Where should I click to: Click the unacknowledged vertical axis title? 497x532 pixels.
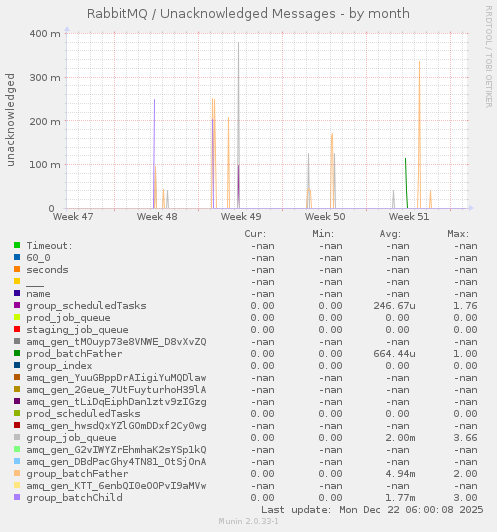click(x=10, y=120)
